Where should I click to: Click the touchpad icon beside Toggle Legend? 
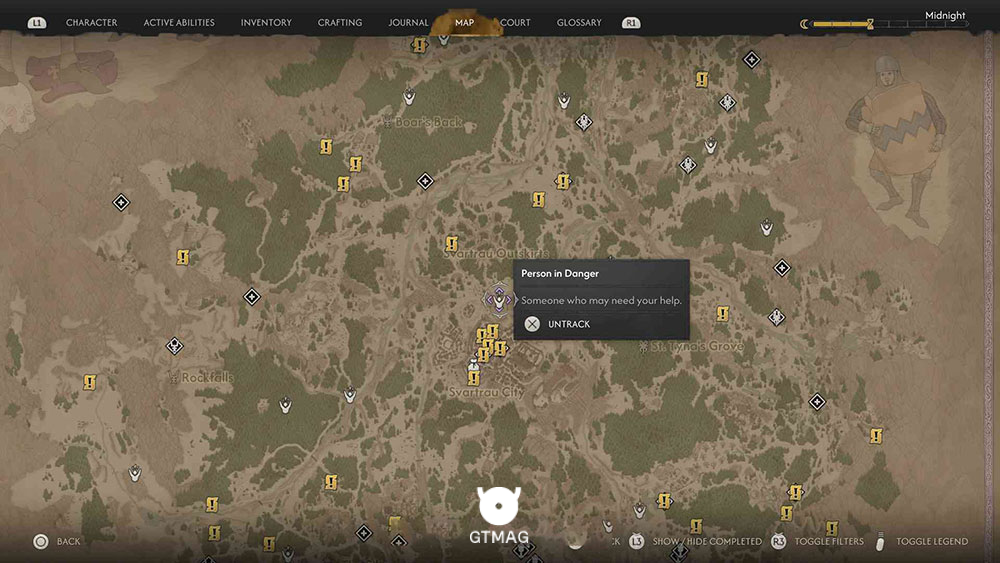[x=880, y=541]
